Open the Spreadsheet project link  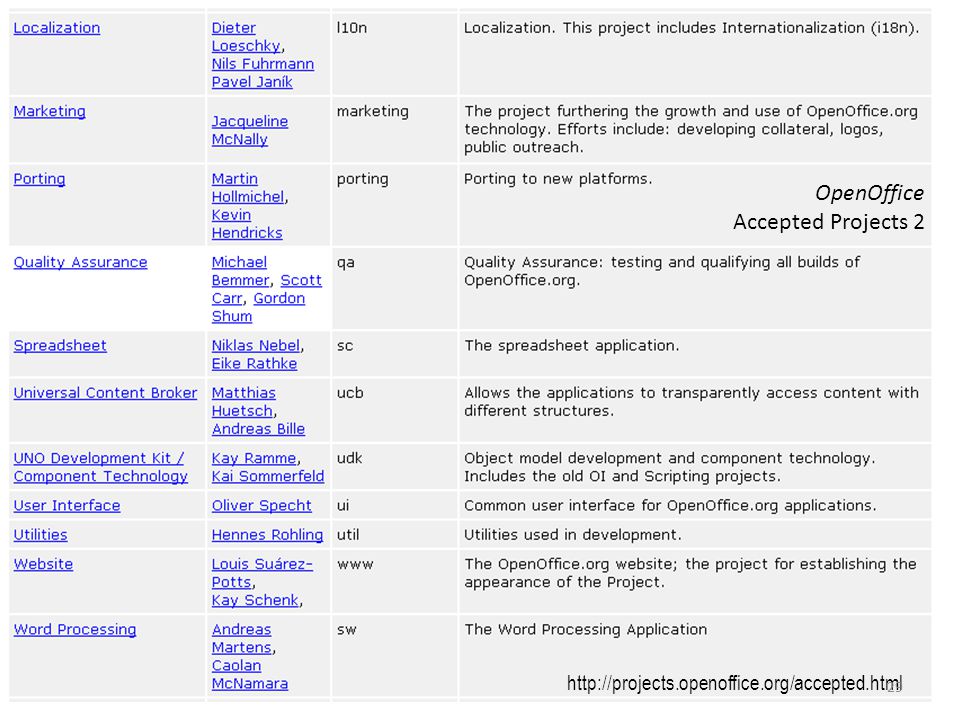click(x=60, y=346)
